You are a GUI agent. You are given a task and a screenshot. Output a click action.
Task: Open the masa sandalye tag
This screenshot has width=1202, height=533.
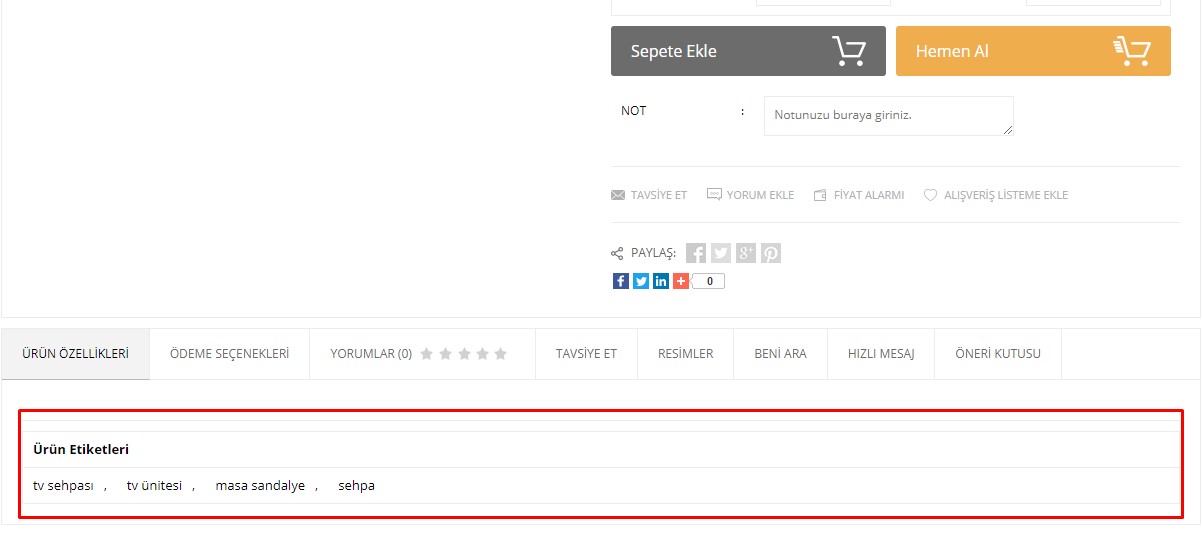260,485
